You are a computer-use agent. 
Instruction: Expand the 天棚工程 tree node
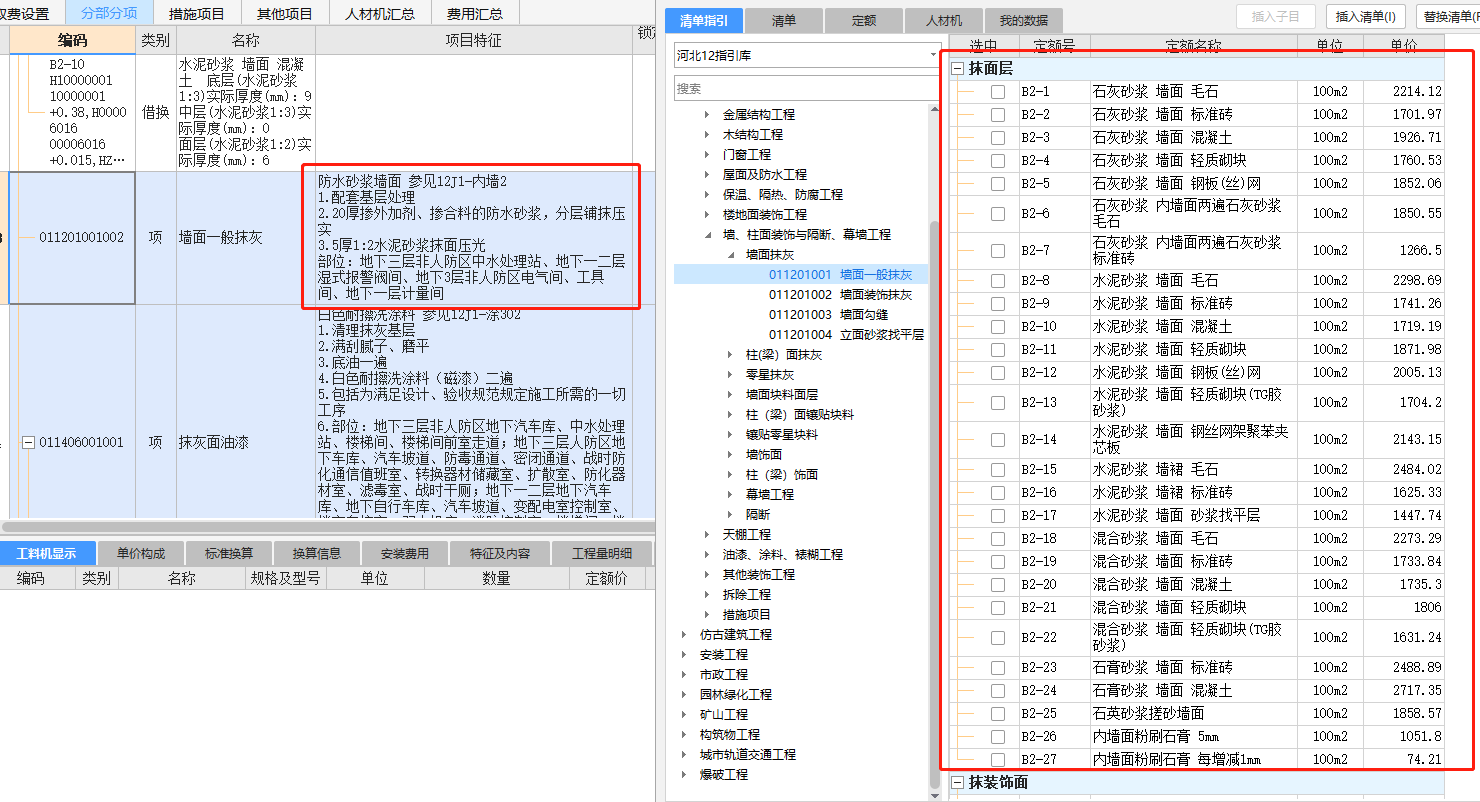708,535
